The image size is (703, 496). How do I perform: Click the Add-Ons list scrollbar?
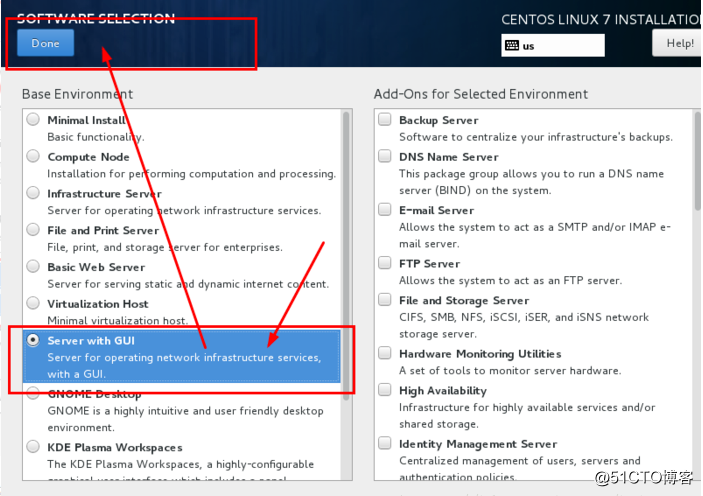[698, 161]
